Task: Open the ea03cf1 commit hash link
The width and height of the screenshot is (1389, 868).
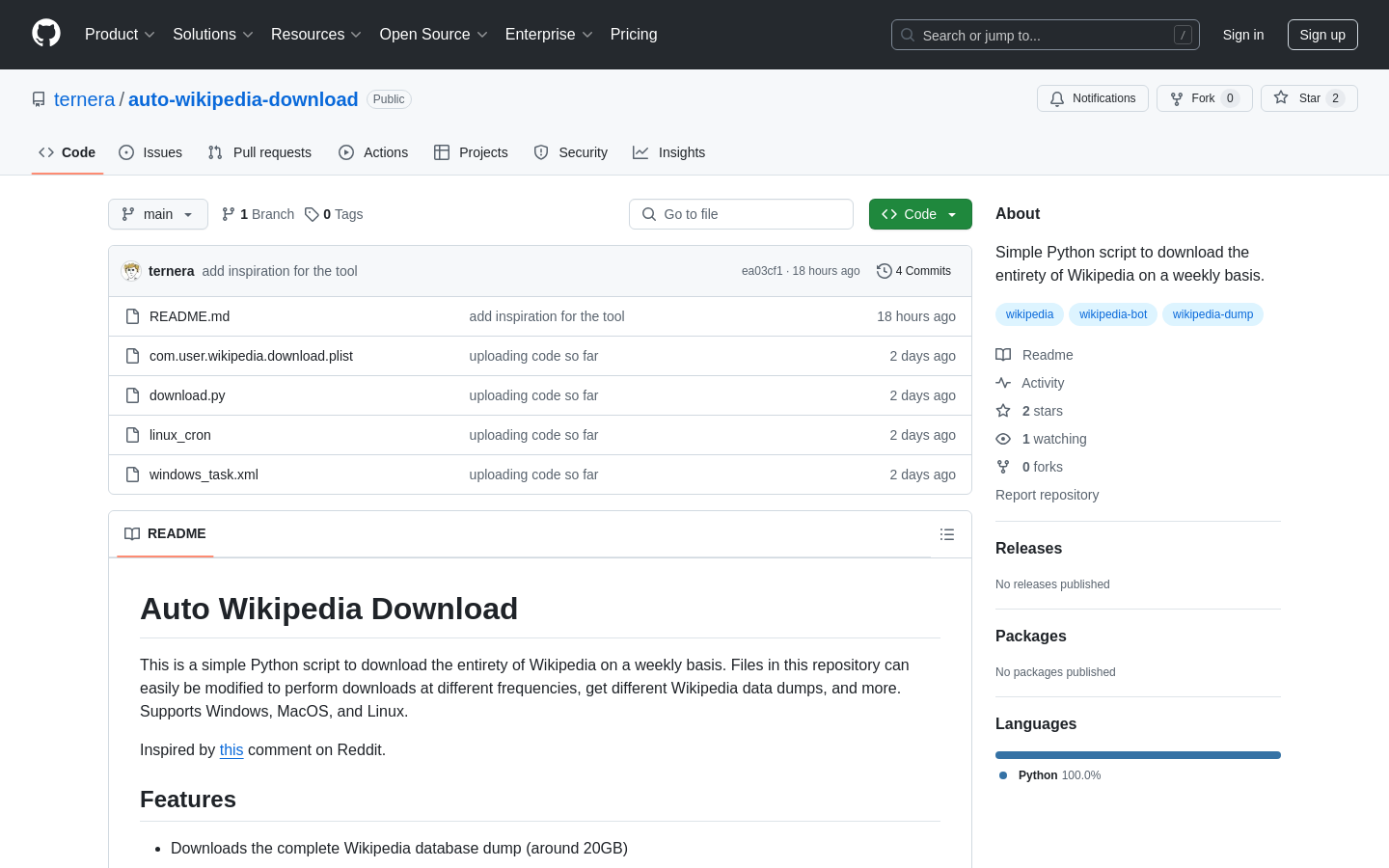Action: (762, 271)
